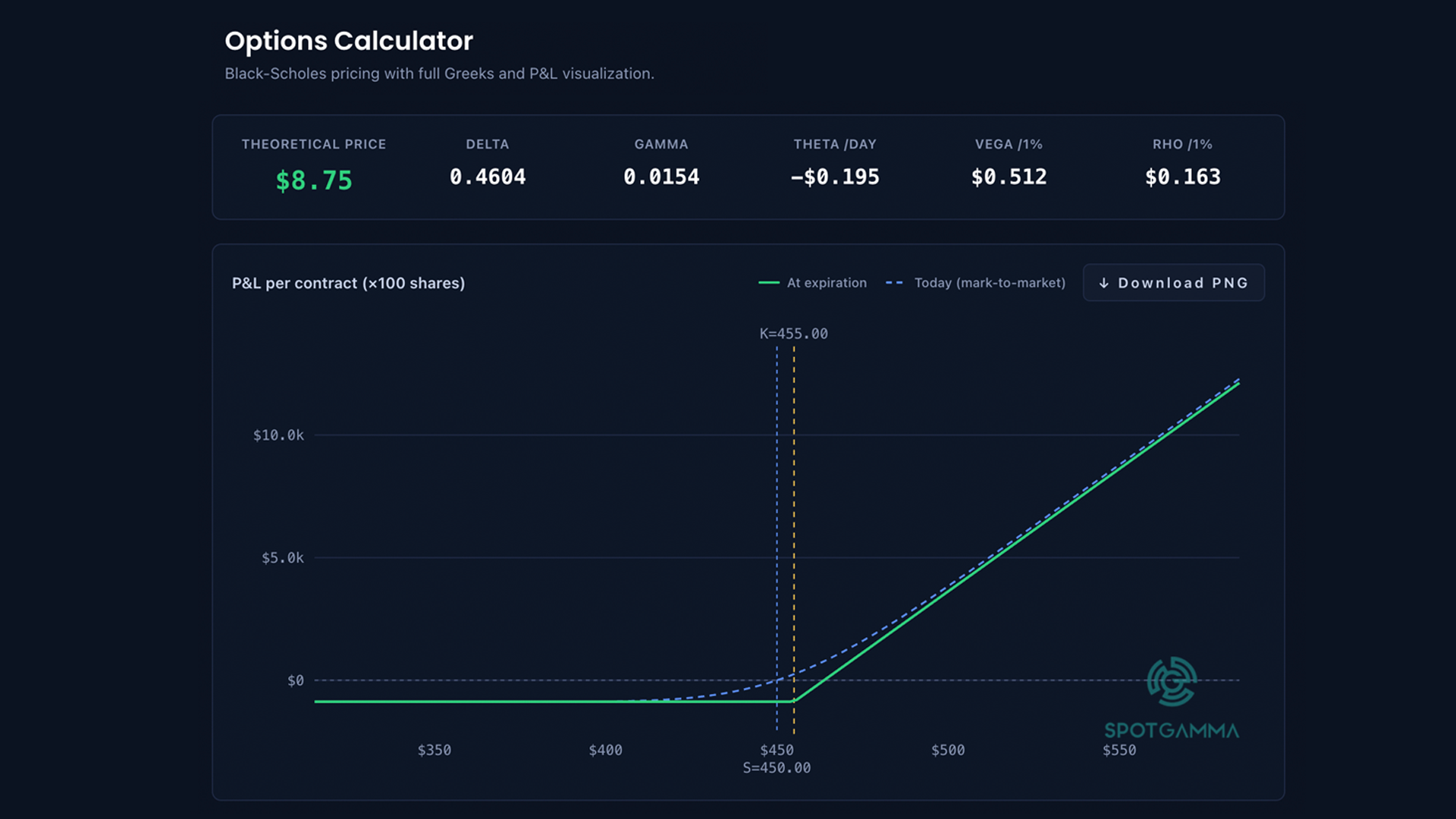Click the Gamma value 0.0154
Viewport: 1456px width, 819px height.
click(661, 177)
